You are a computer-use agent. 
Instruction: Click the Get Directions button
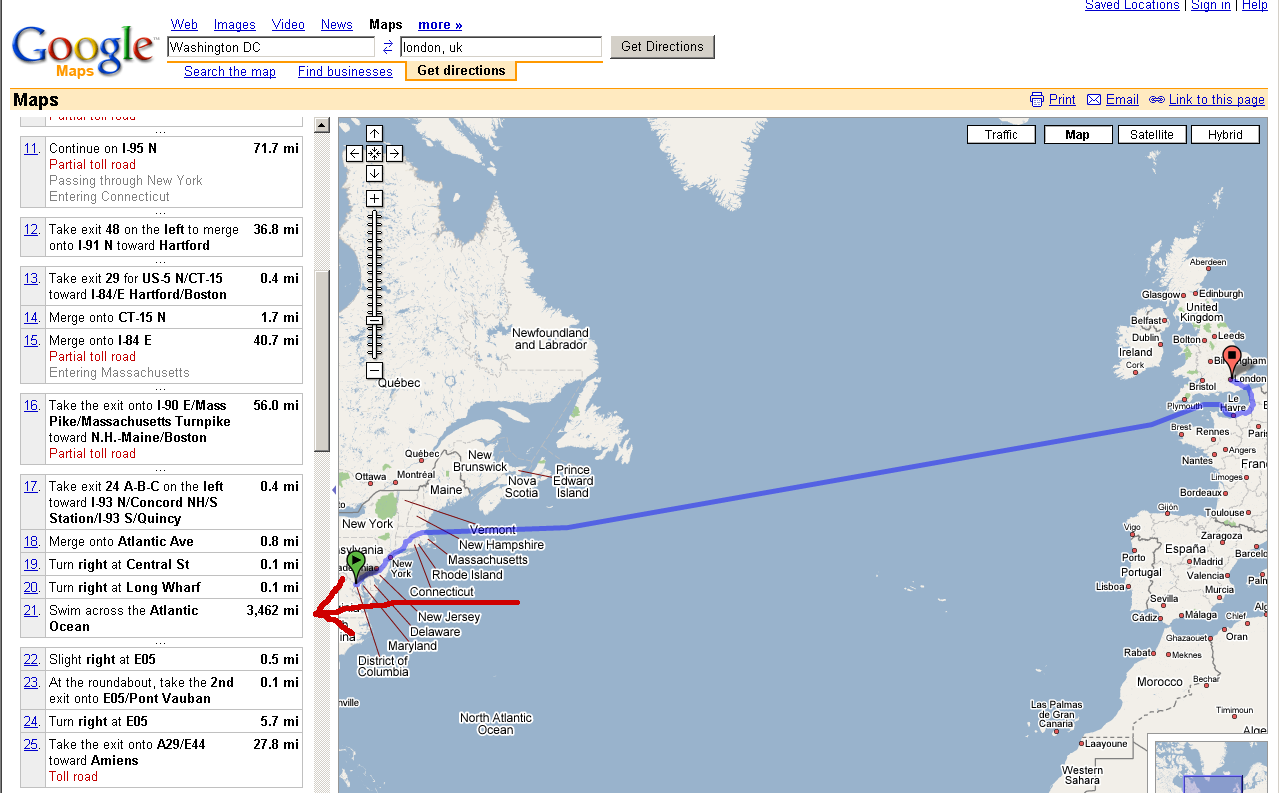click(x=662, y=47)
